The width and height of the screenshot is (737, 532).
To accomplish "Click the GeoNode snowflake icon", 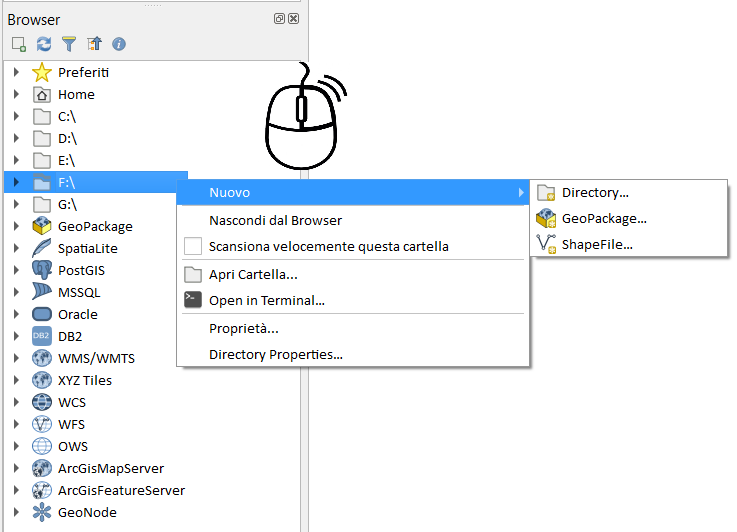I will click(41, 512).
